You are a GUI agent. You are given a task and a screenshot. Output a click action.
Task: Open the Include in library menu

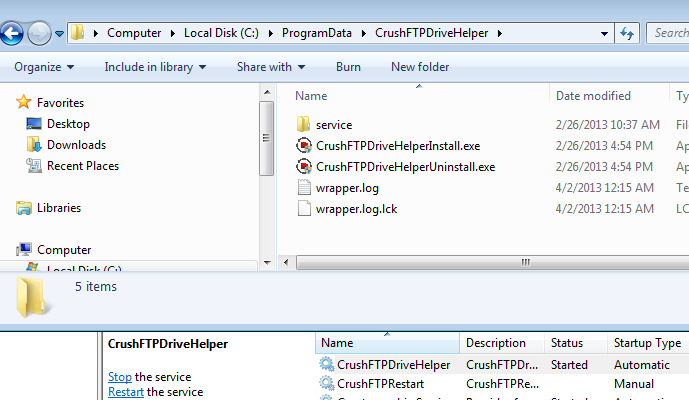pyautogui.click(x=155, y=67)
